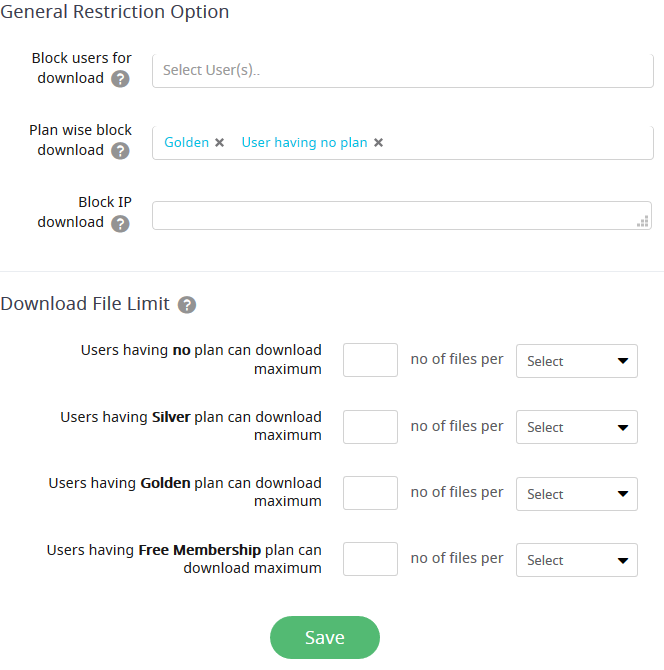
Task: Open period dropdown for Silver plan
Action: pyautogui.click(x=576, y=427)
